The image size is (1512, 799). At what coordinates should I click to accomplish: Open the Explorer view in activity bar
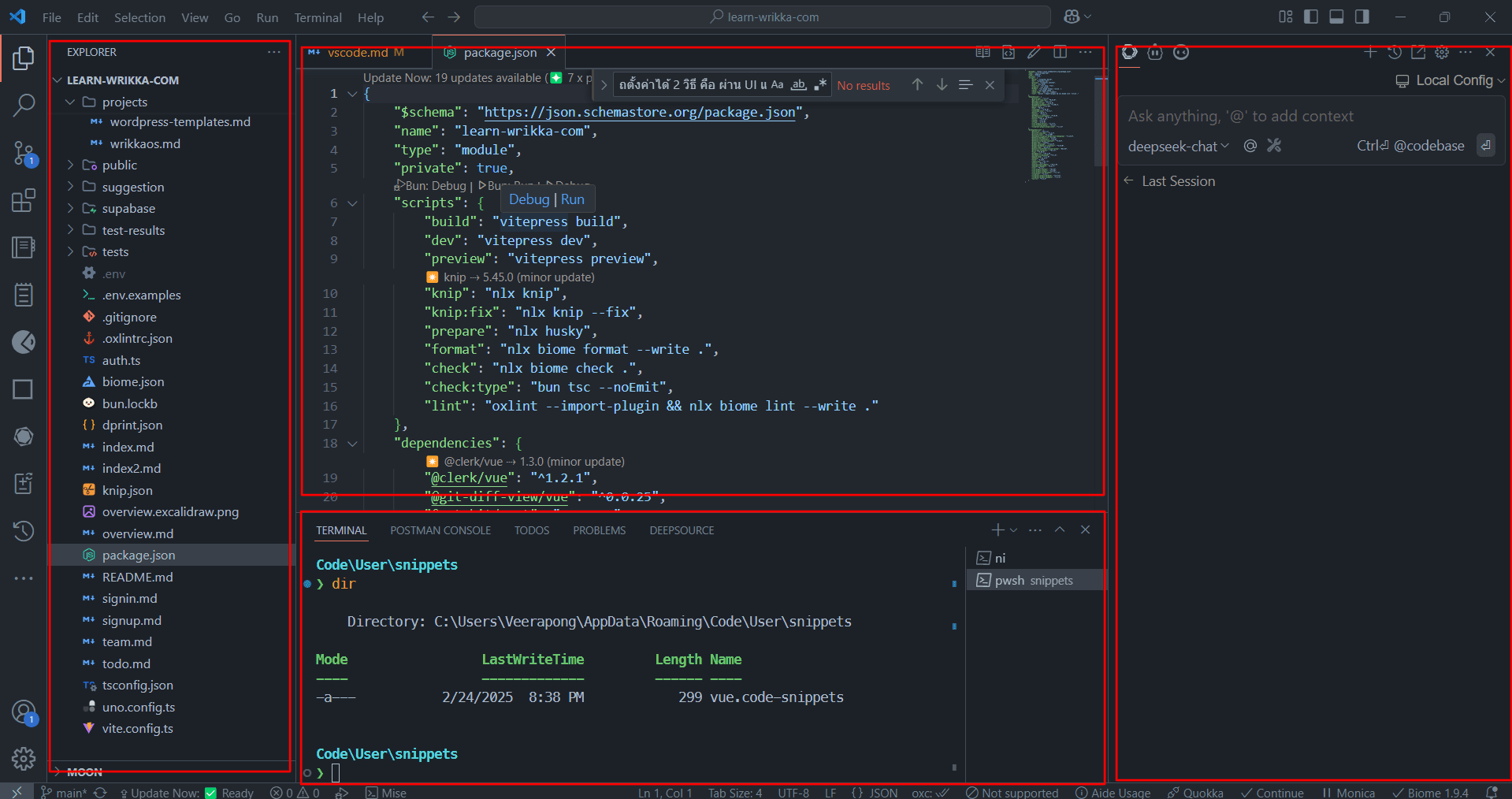(x=24, y=58)
